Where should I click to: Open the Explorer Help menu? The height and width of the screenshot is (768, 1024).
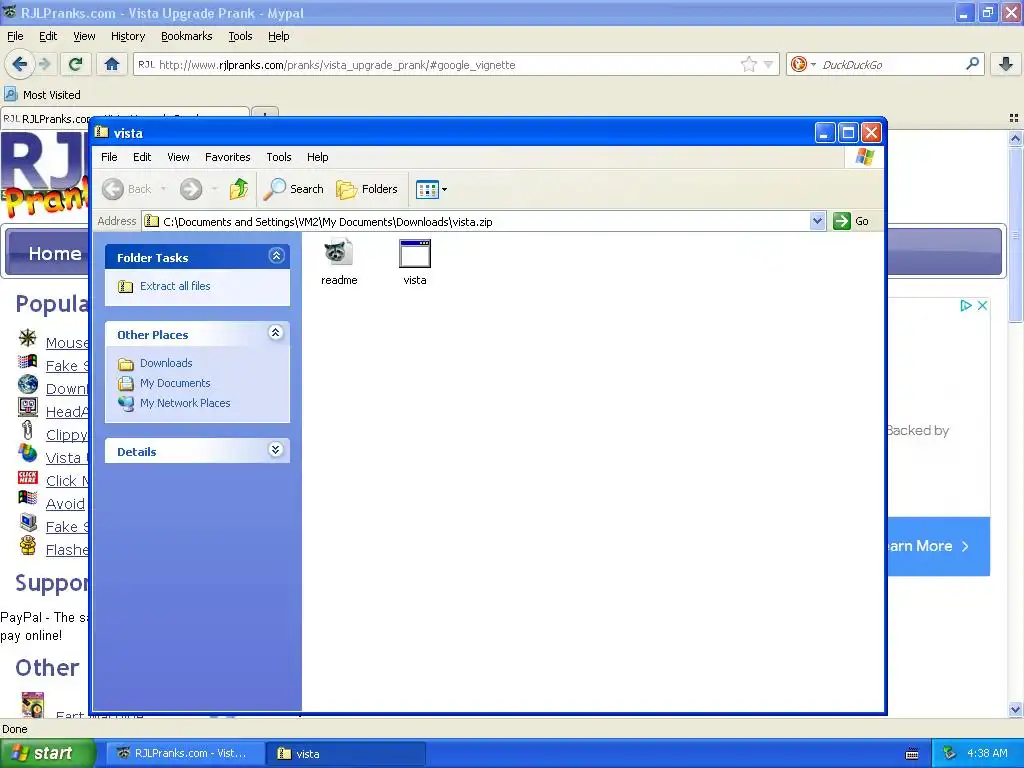317,157
